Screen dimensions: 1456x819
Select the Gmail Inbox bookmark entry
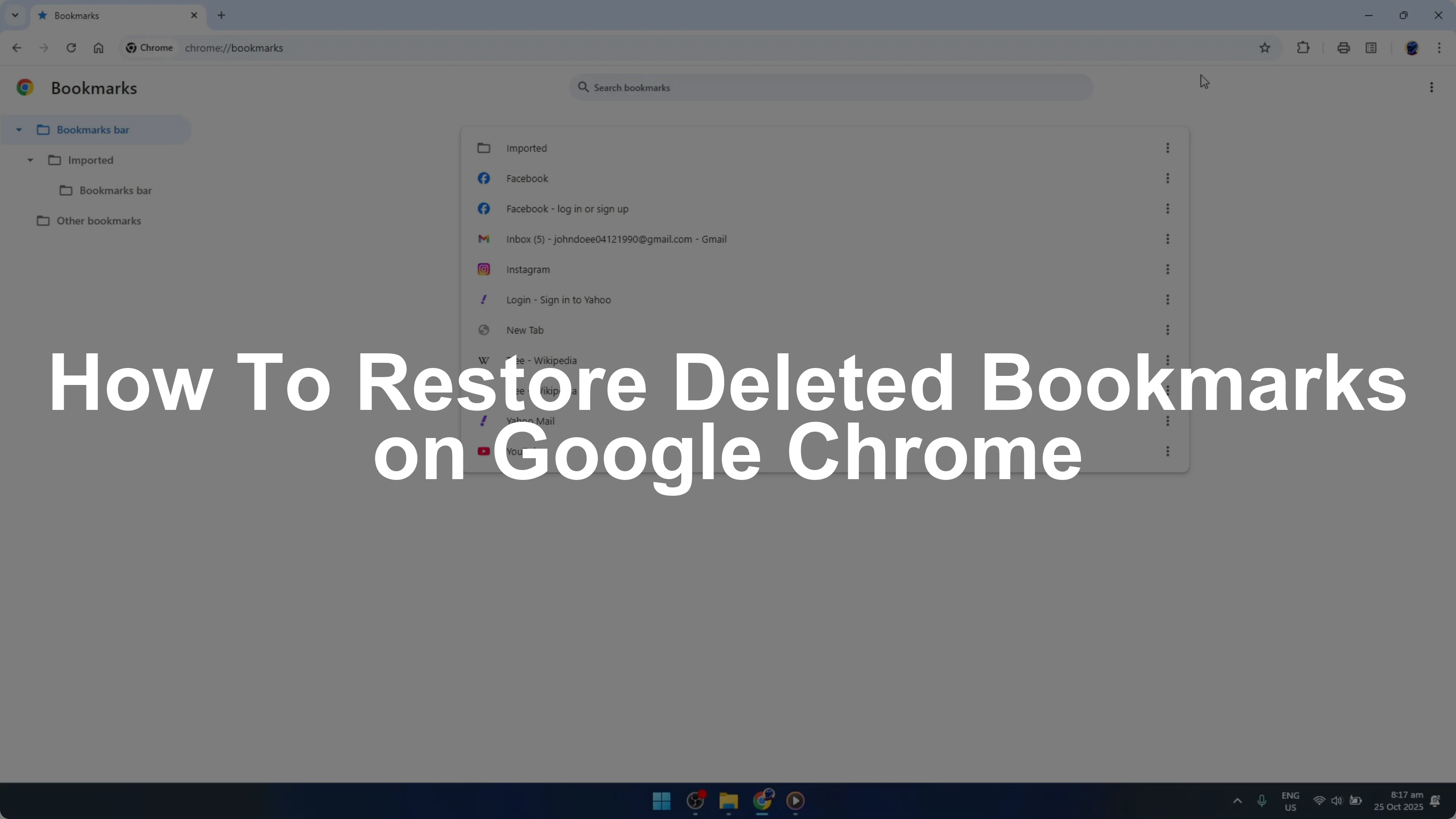616,239
